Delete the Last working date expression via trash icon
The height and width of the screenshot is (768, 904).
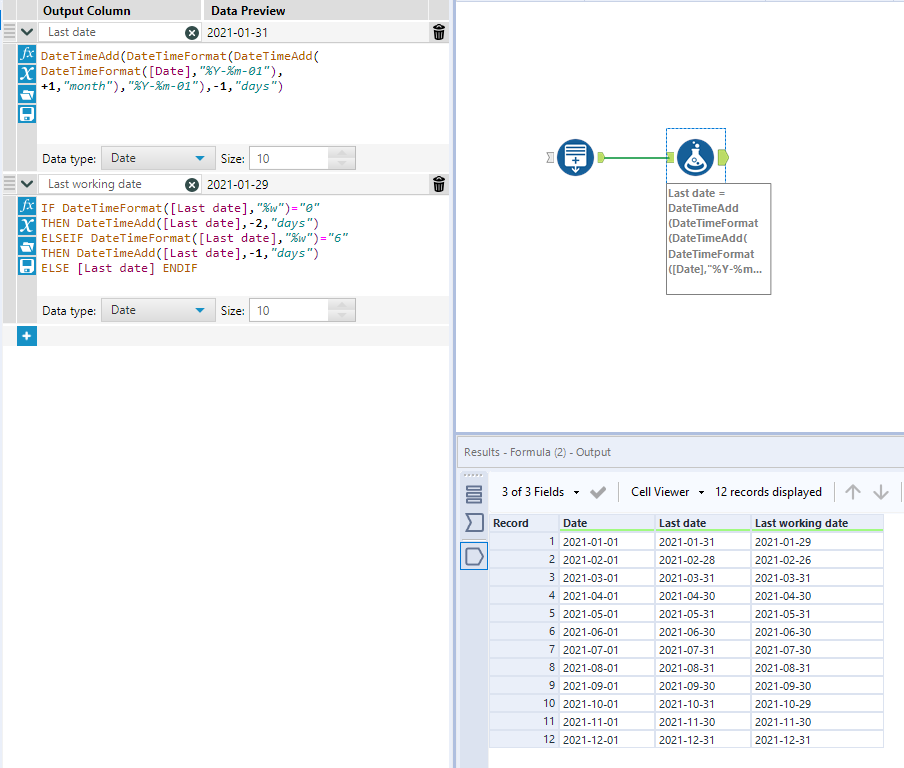[x=437, y=184]
